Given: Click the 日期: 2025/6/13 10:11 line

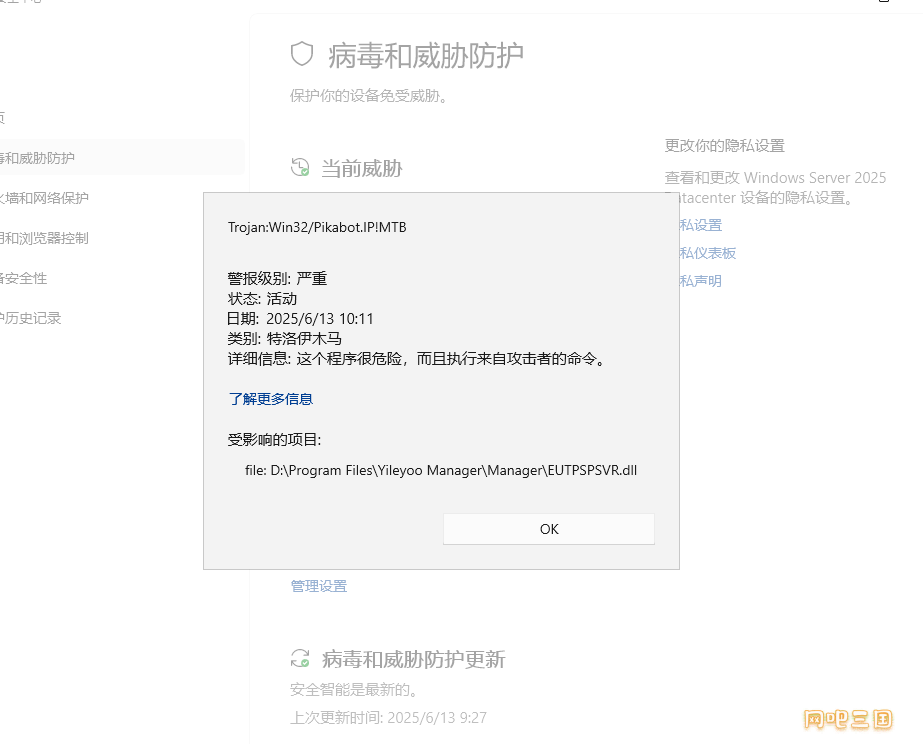Looking at the screenshot, I should click(300, 318).
